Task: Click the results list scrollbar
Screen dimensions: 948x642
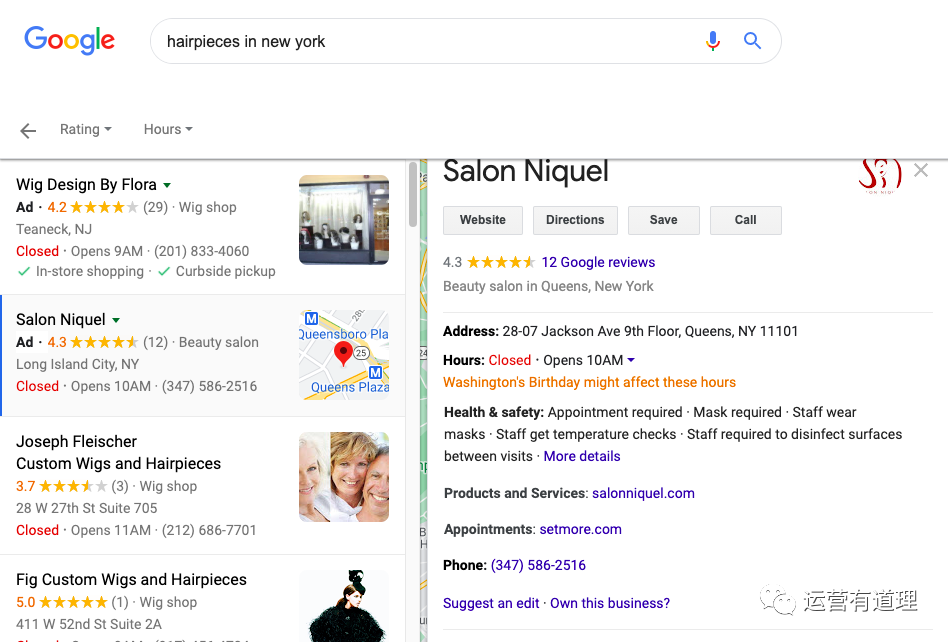Action: pyautogui.click(x=413, y=196)
